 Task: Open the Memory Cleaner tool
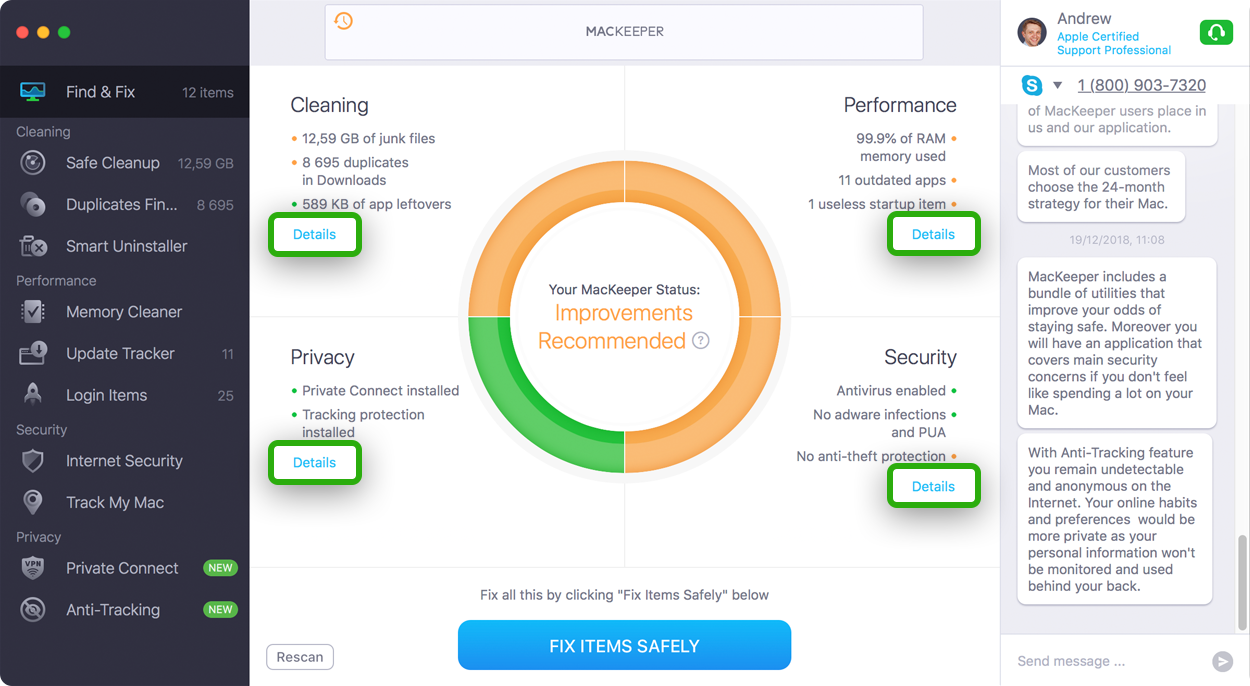[x=124, y=312]
